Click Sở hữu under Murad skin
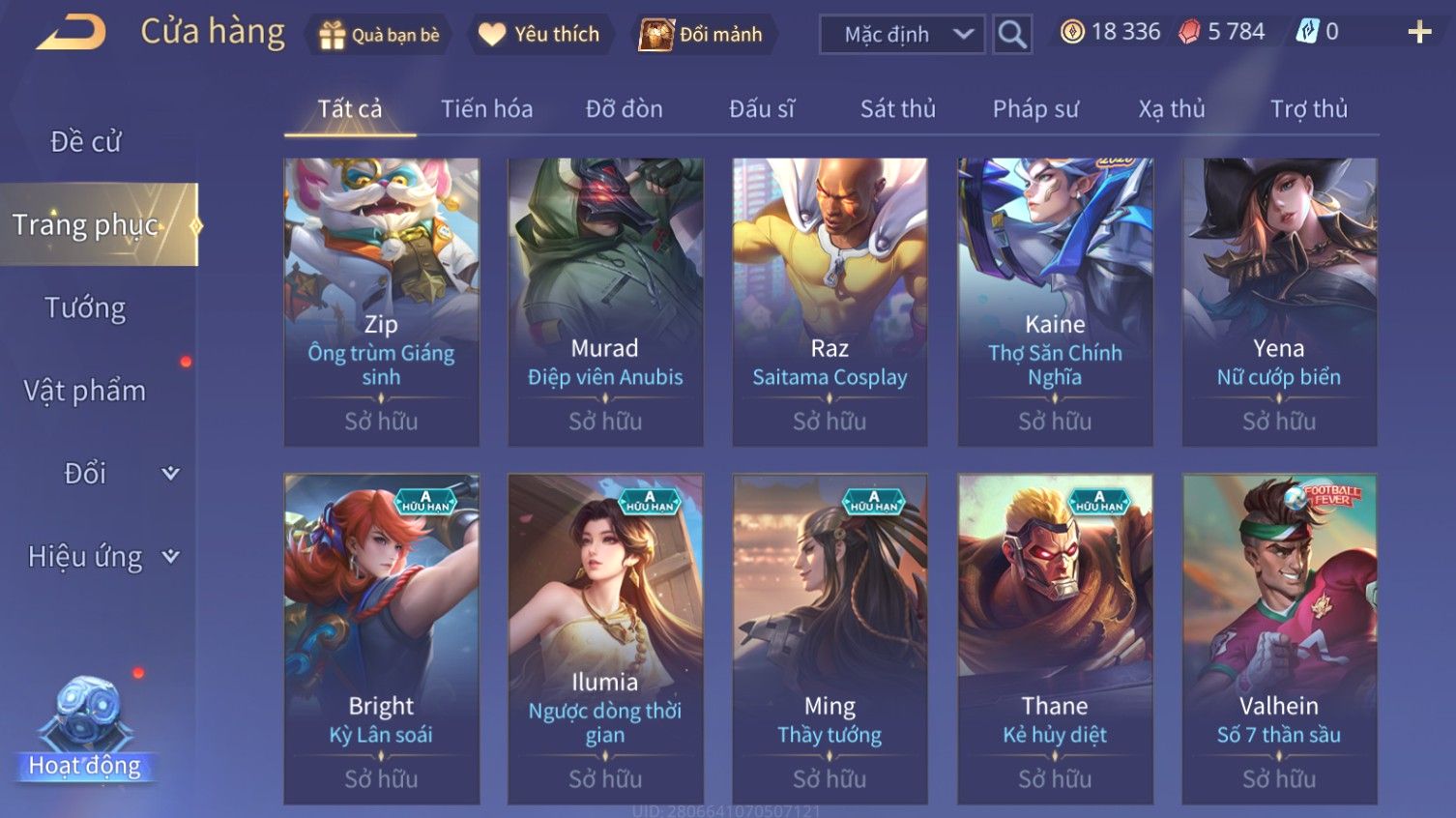 [605, 422]
